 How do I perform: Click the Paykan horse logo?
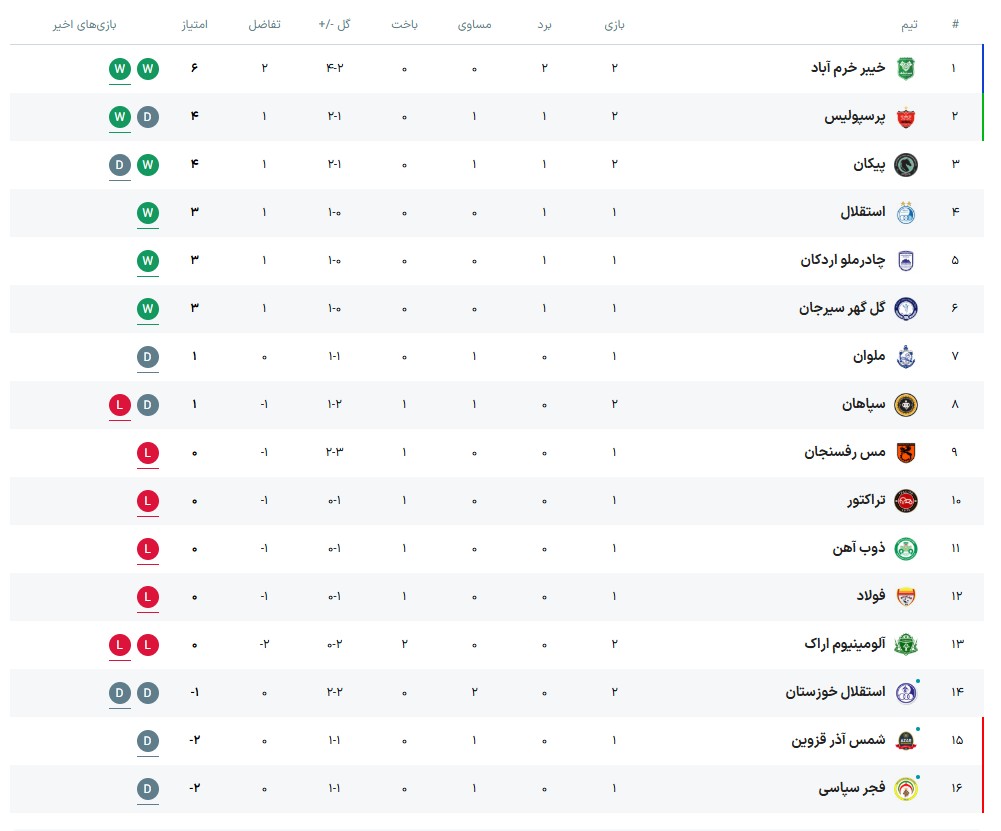pyautogui.click(x=906, y=165)
